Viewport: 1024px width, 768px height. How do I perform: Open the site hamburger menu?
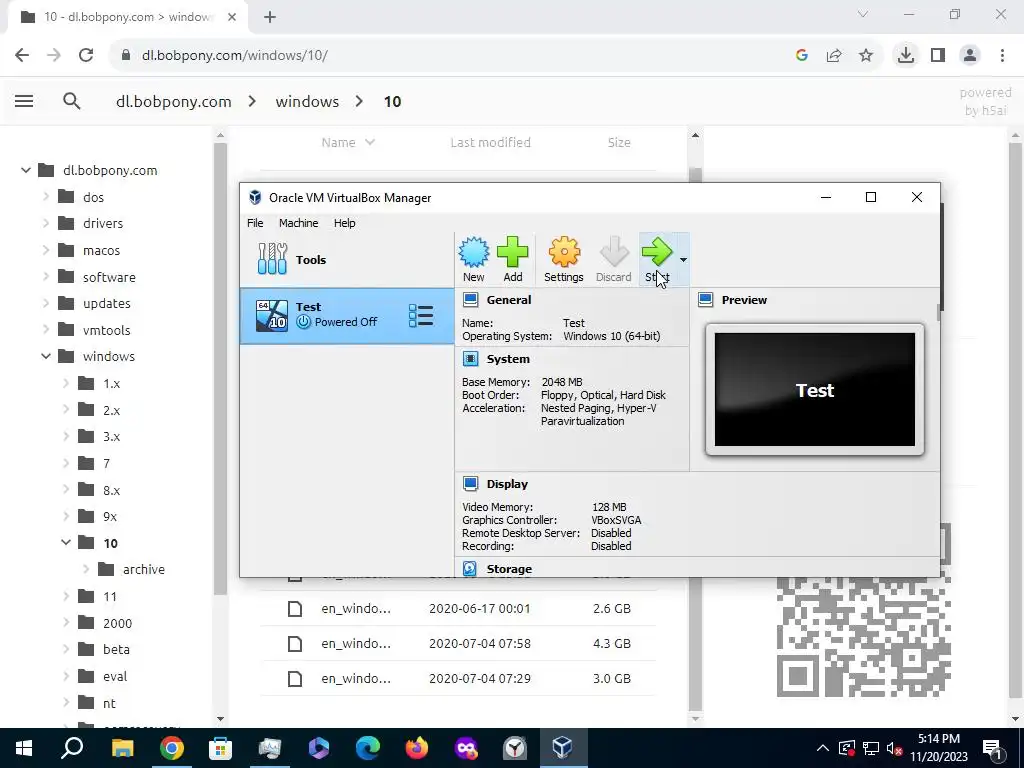click(24, 101)
